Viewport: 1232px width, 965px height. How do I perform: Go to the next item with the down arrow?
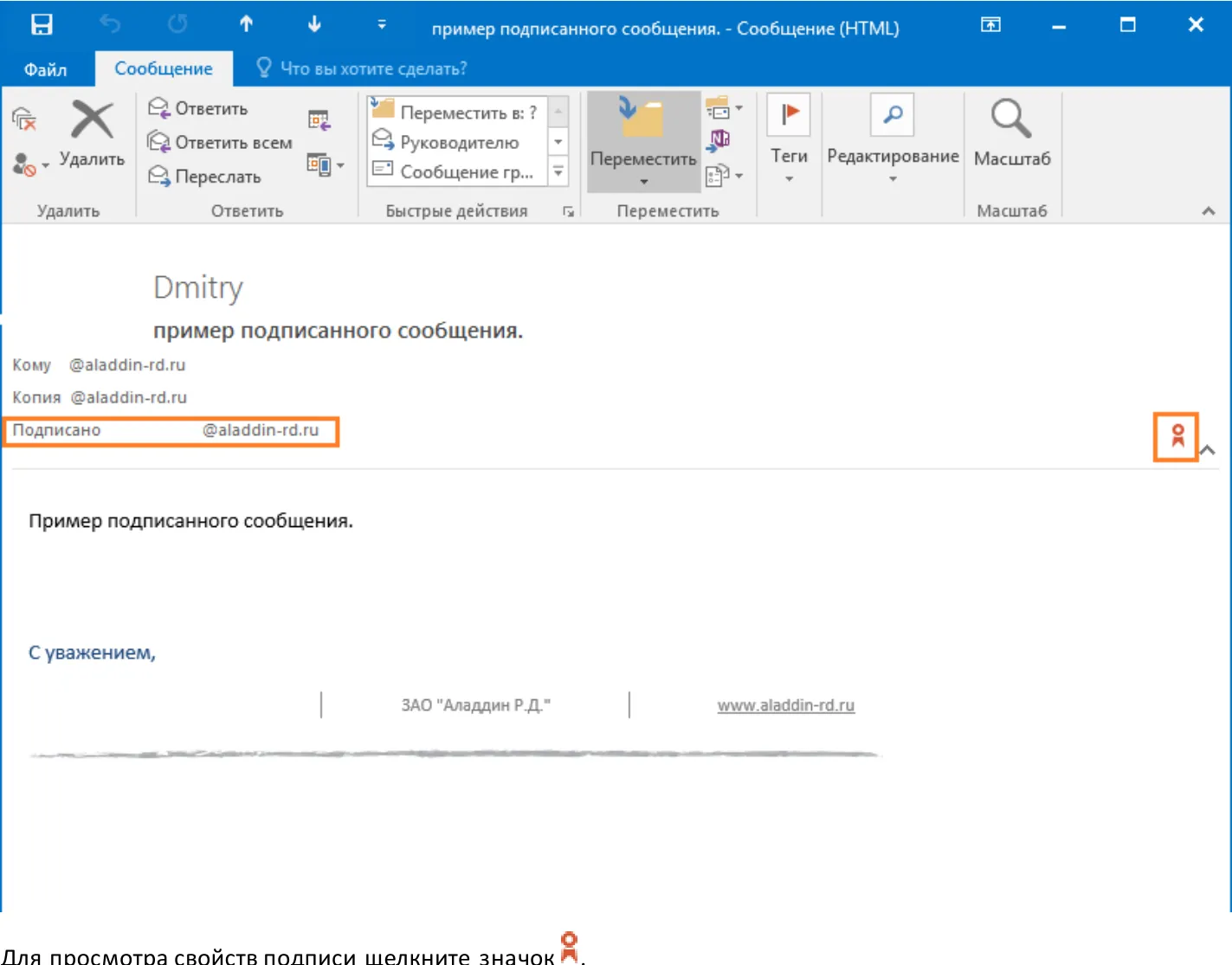pyautogui.click(x=314, y=24)
